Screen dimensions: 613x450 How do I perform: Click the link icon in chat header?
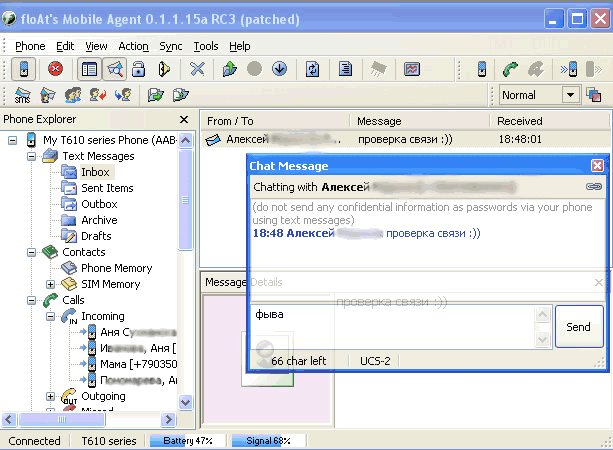pyautogui.click(x=594, y=187)
